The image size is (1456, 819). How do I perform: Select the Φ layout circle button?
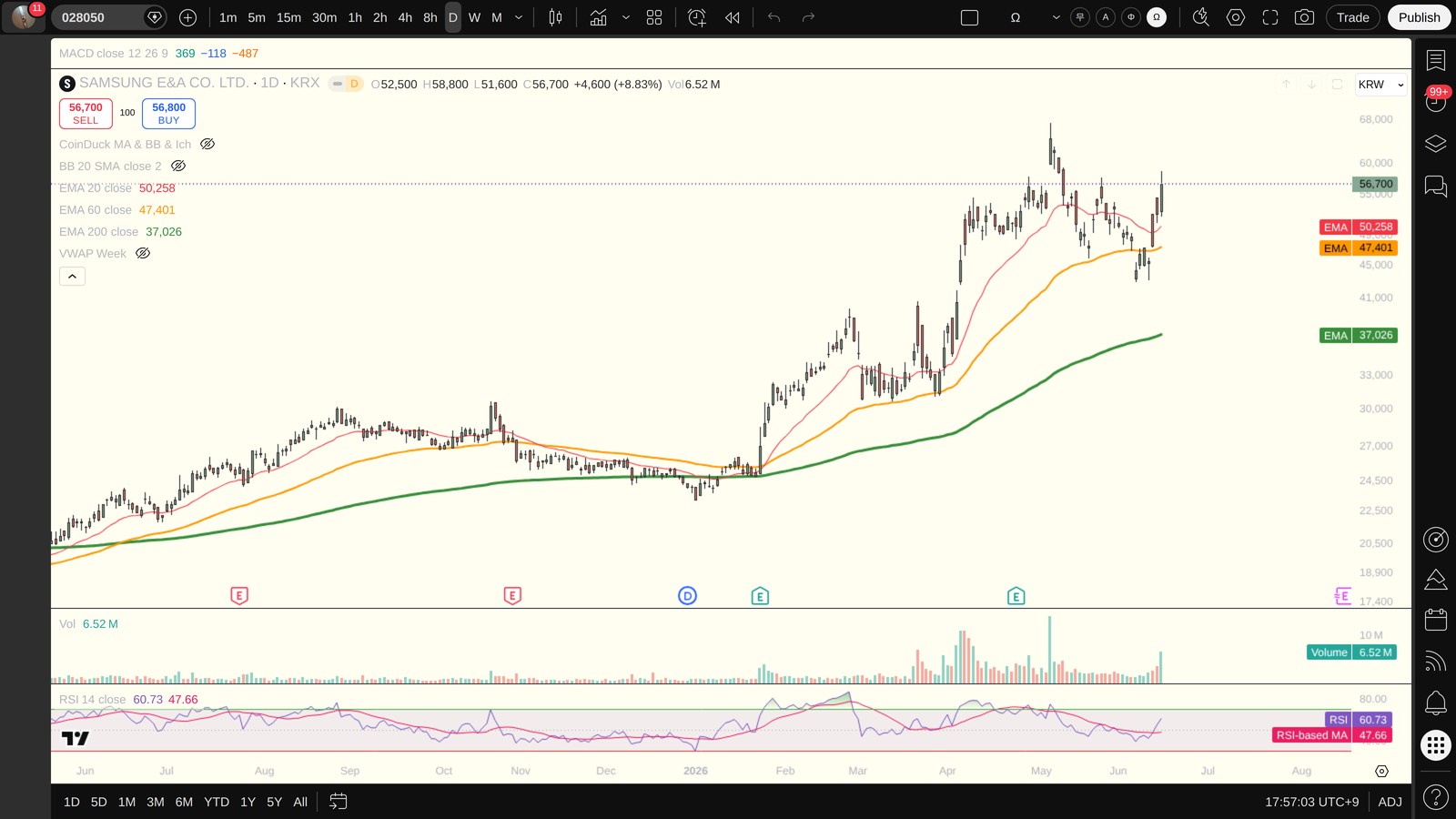[x=1131, y=17]
